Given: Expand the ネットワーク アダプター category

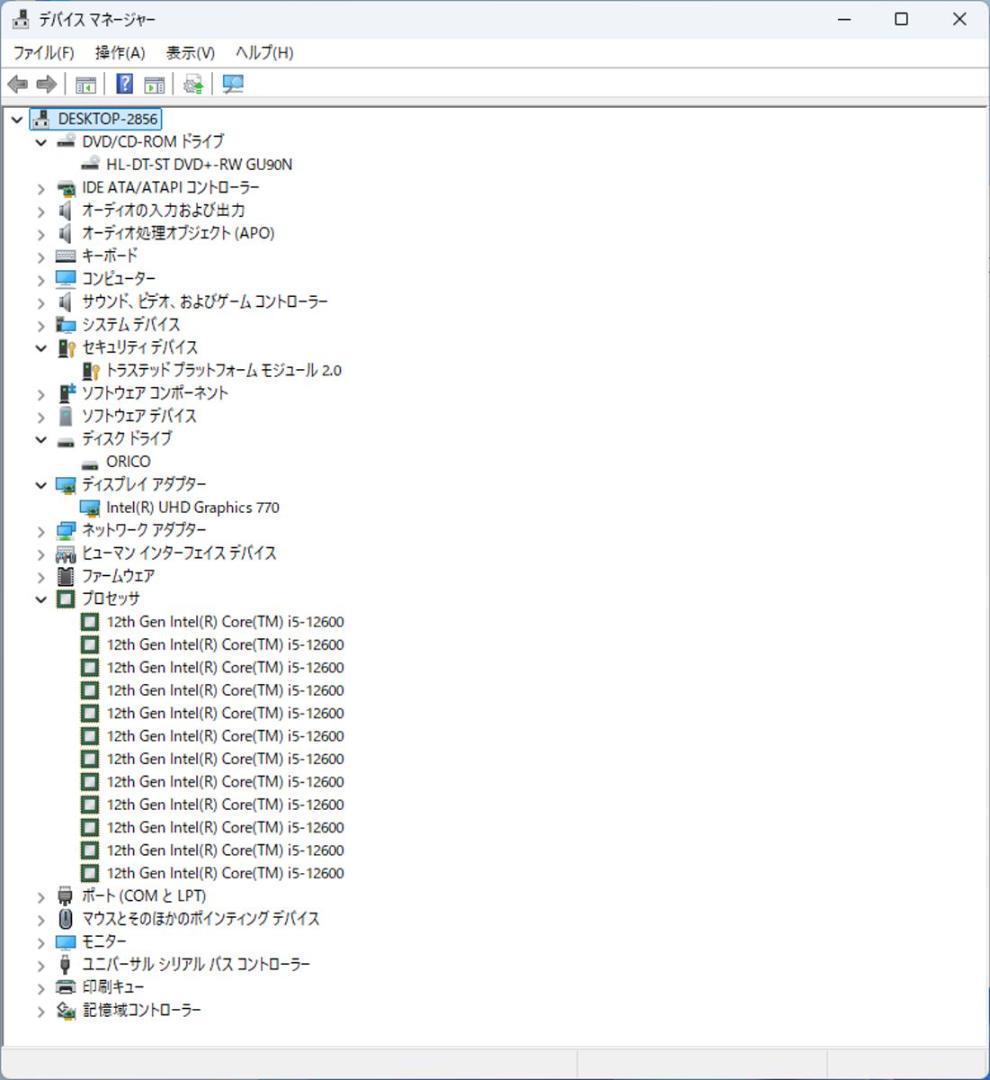Looking at the screenshot, I should (40, 530).
